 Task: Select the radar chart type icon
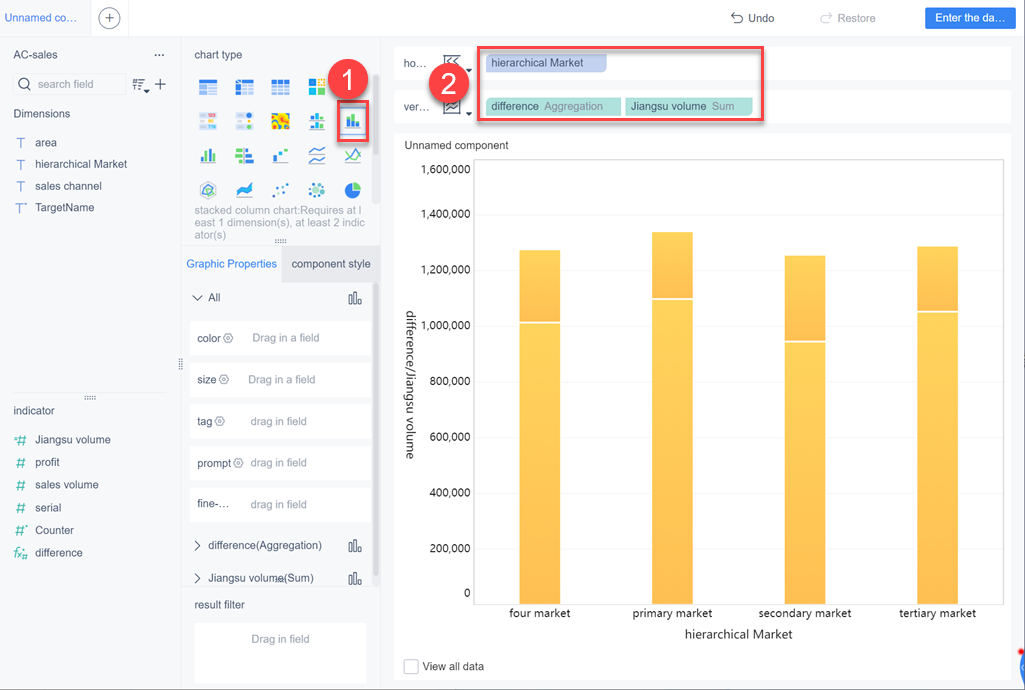(x=208, y=190)
